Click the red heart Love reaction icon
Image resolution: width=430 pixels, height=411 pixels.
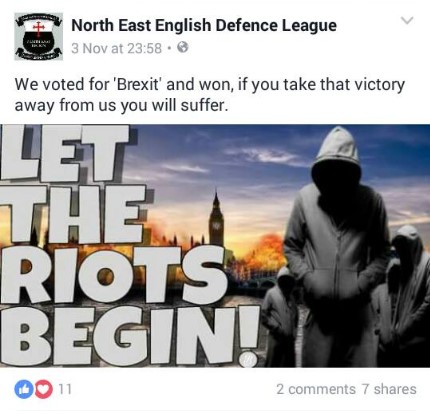point(44,389)
